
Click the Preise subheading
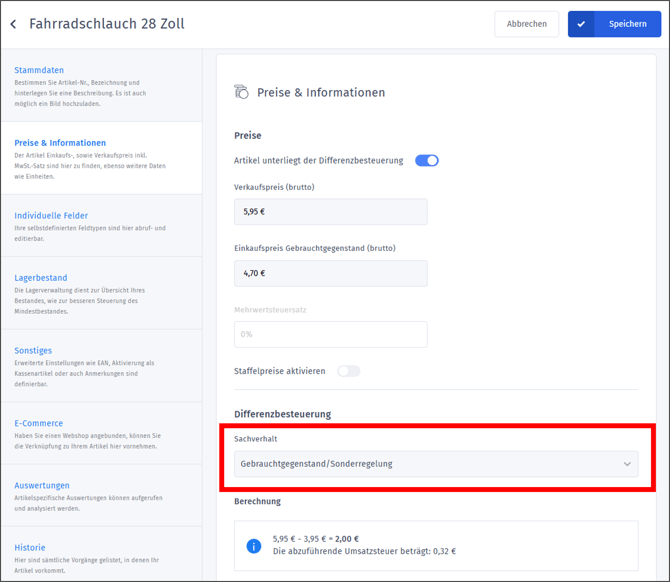click(x=247, y=135)
